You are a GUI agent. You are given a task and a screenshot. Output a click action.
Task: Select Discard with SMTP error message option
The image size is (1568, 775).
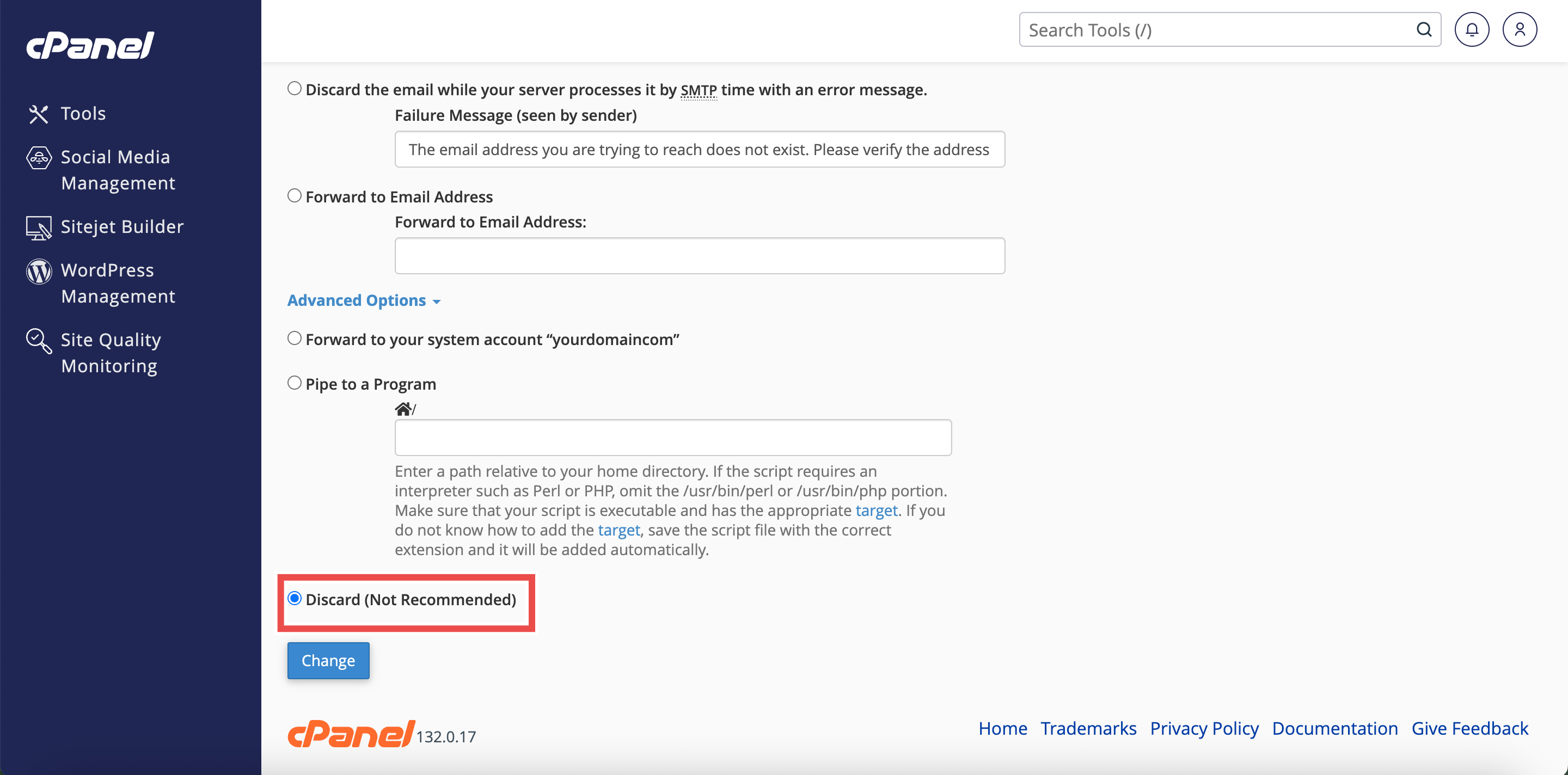point(295,89)
